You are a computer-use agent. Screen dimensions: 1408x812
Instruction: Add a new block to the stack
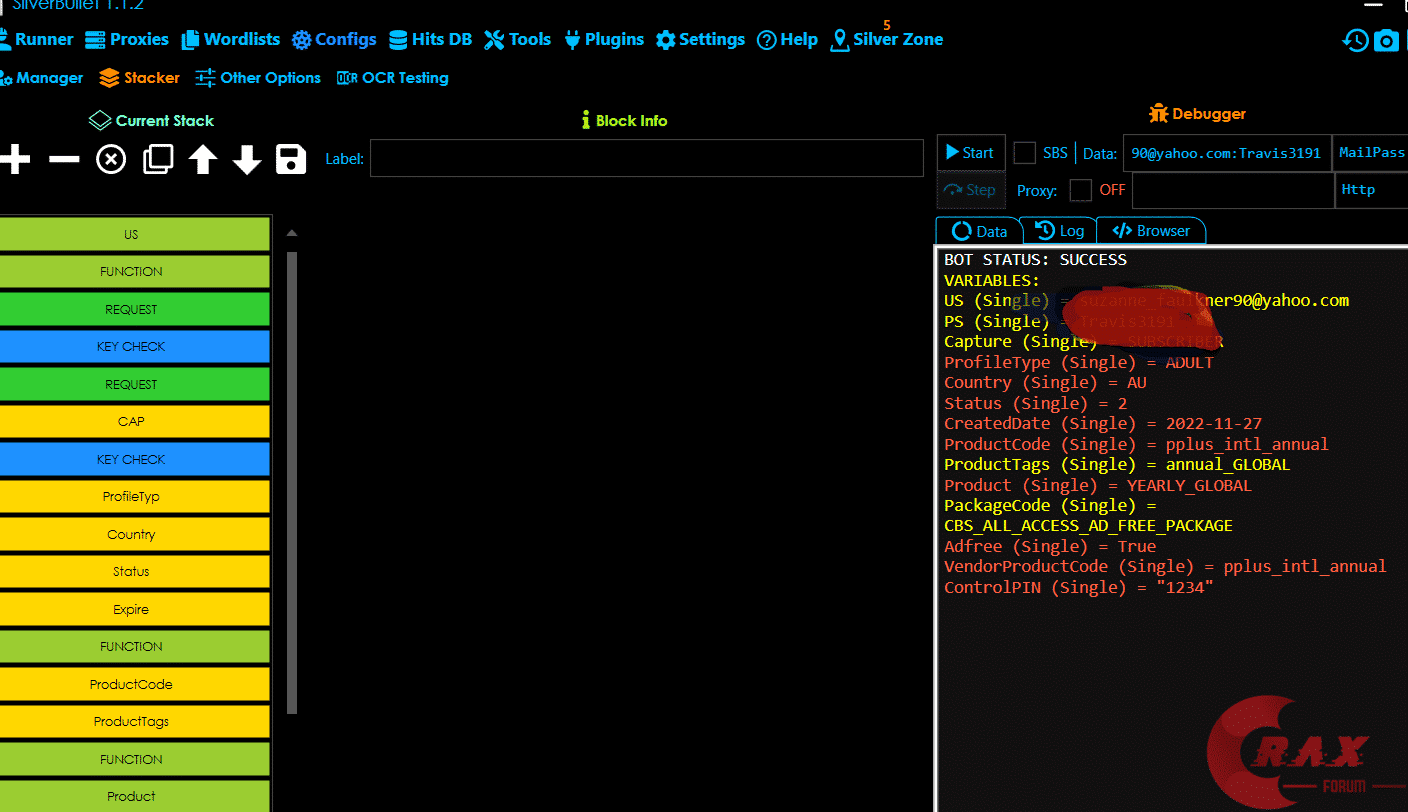[15, 159]
